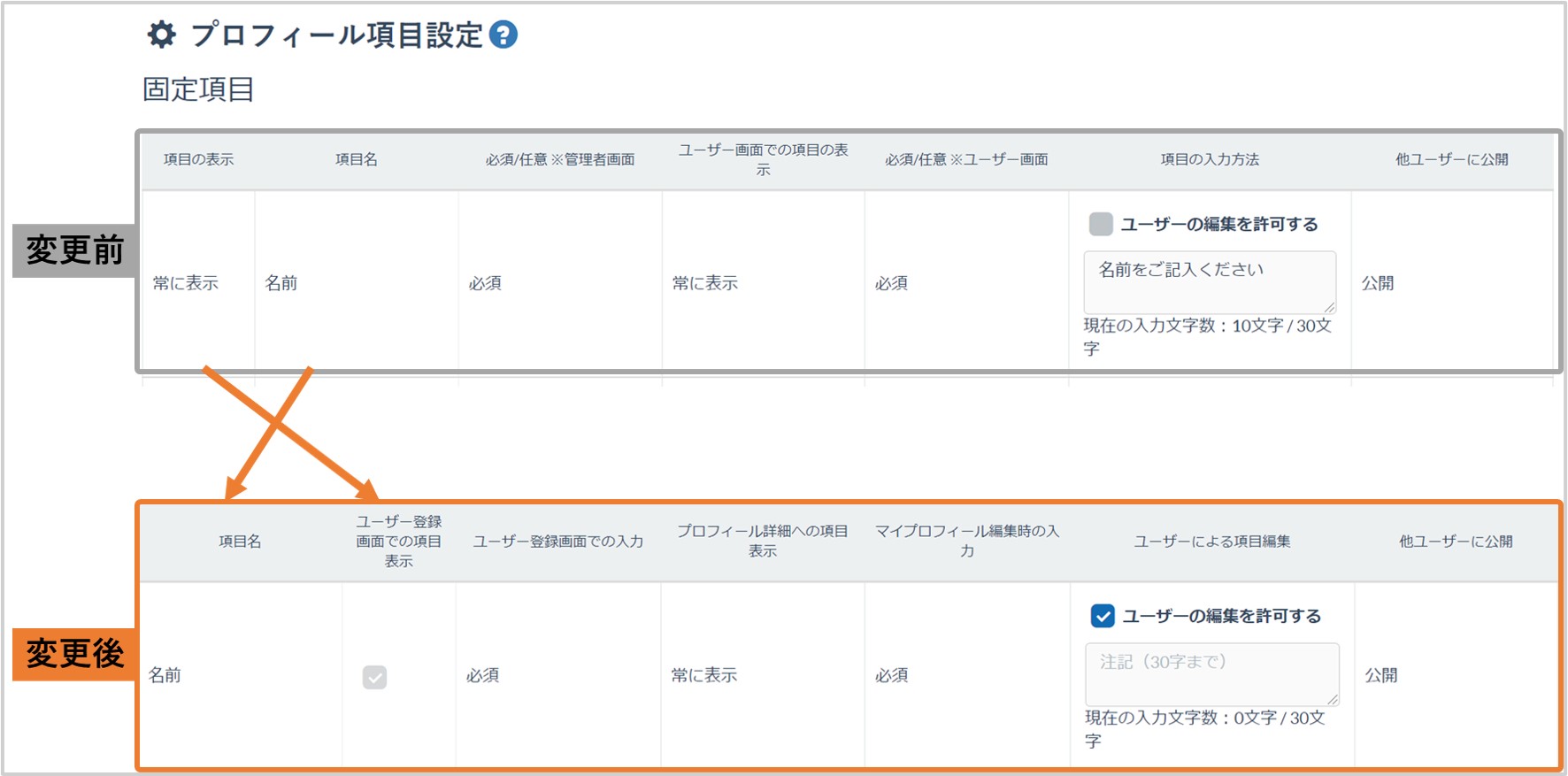Viewport: 1568px width, 776px height.
Task: Click the greyed-out checkbox in ユーザー登録画面での項目表示 column
Action: (x=374, y=677)
